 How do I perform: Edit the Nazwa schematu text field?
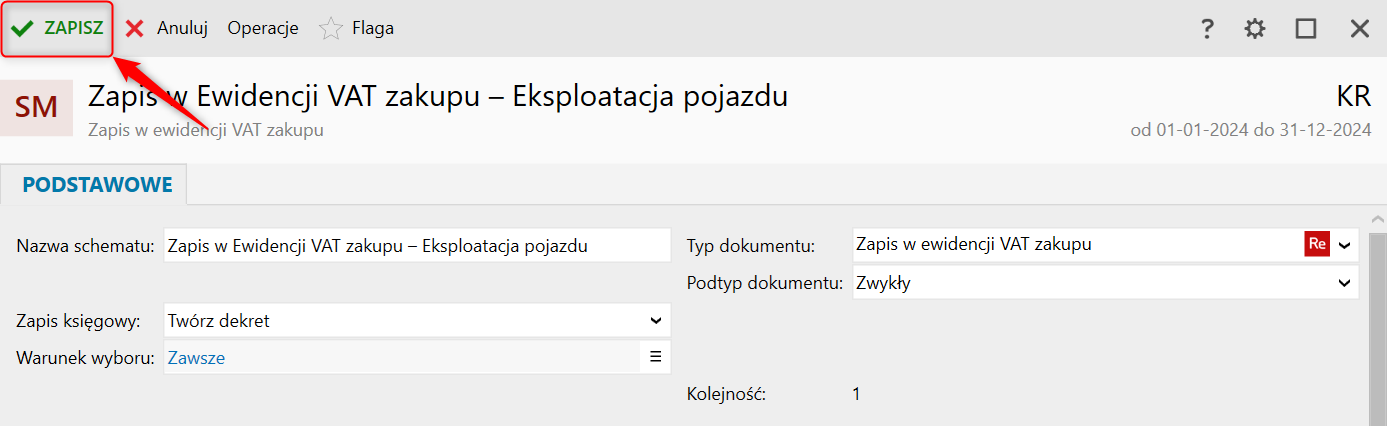coord(416,245)
